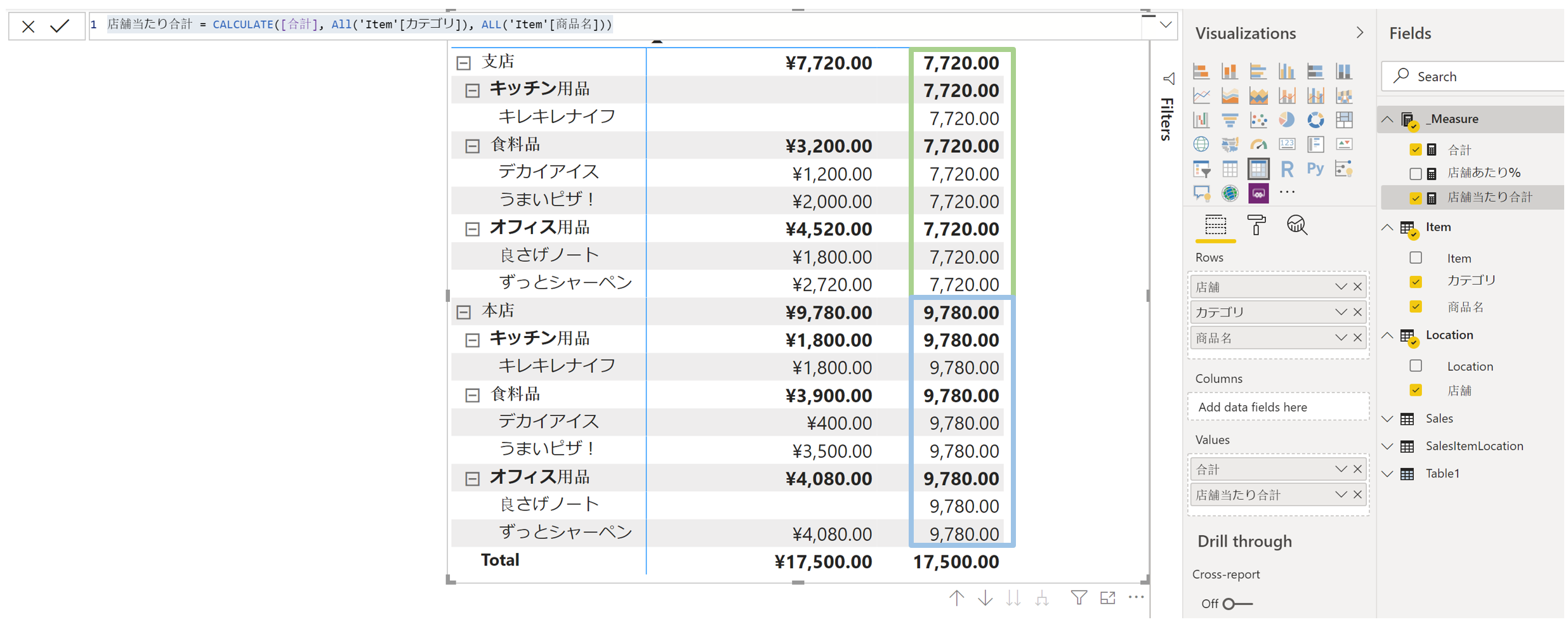Drill up in the matrix
This screenshot has height=636, width=1568.
(956, 597)
